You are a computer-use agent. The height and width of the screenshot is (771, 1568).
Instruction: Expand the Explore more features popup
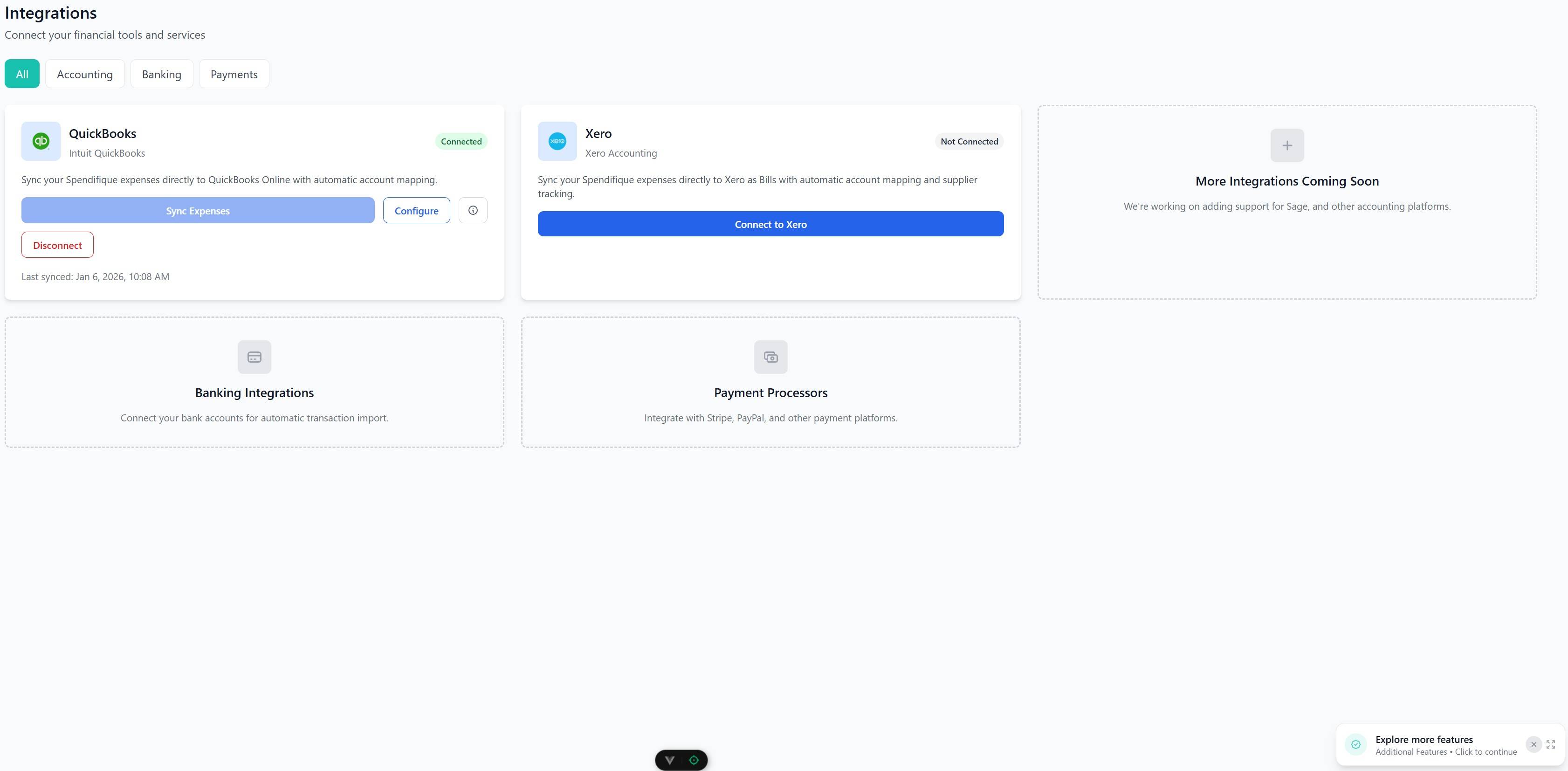pos(1550,744)
